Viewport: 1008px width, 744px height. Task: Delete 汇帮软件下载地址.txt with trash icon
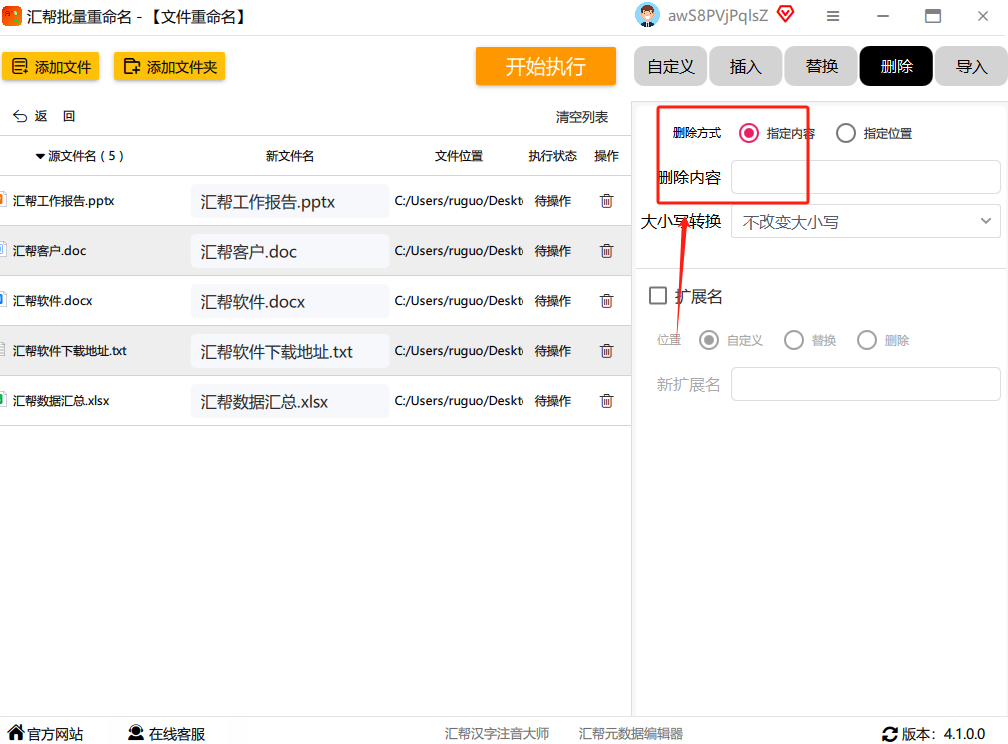[x=606, y=351]
